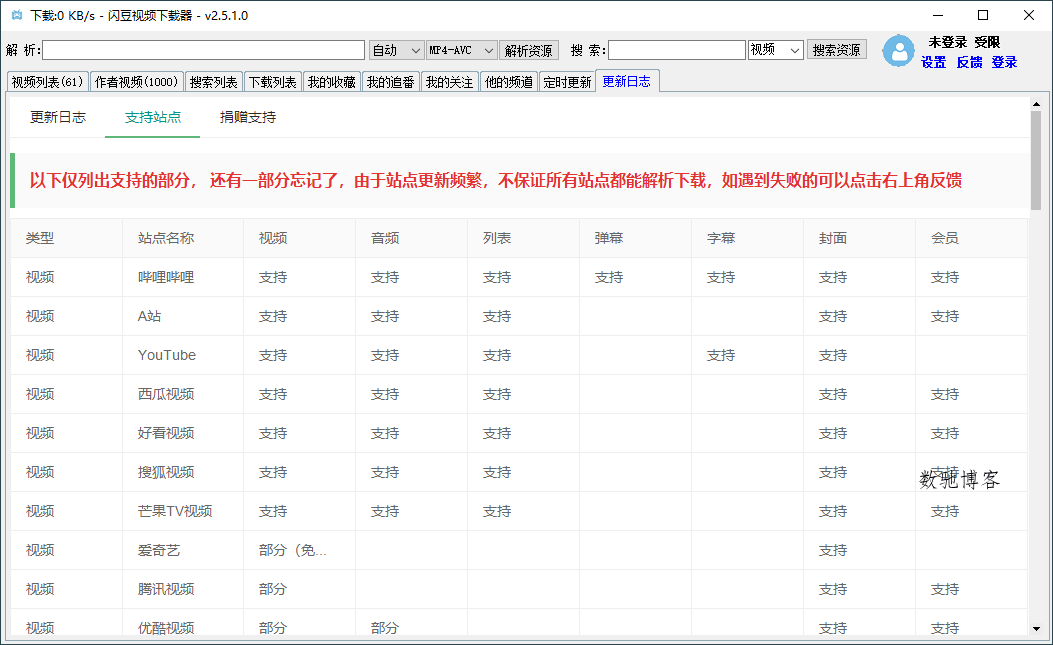Open the 反馈 link
1053x645 pixels.
(x=969, y=62)
